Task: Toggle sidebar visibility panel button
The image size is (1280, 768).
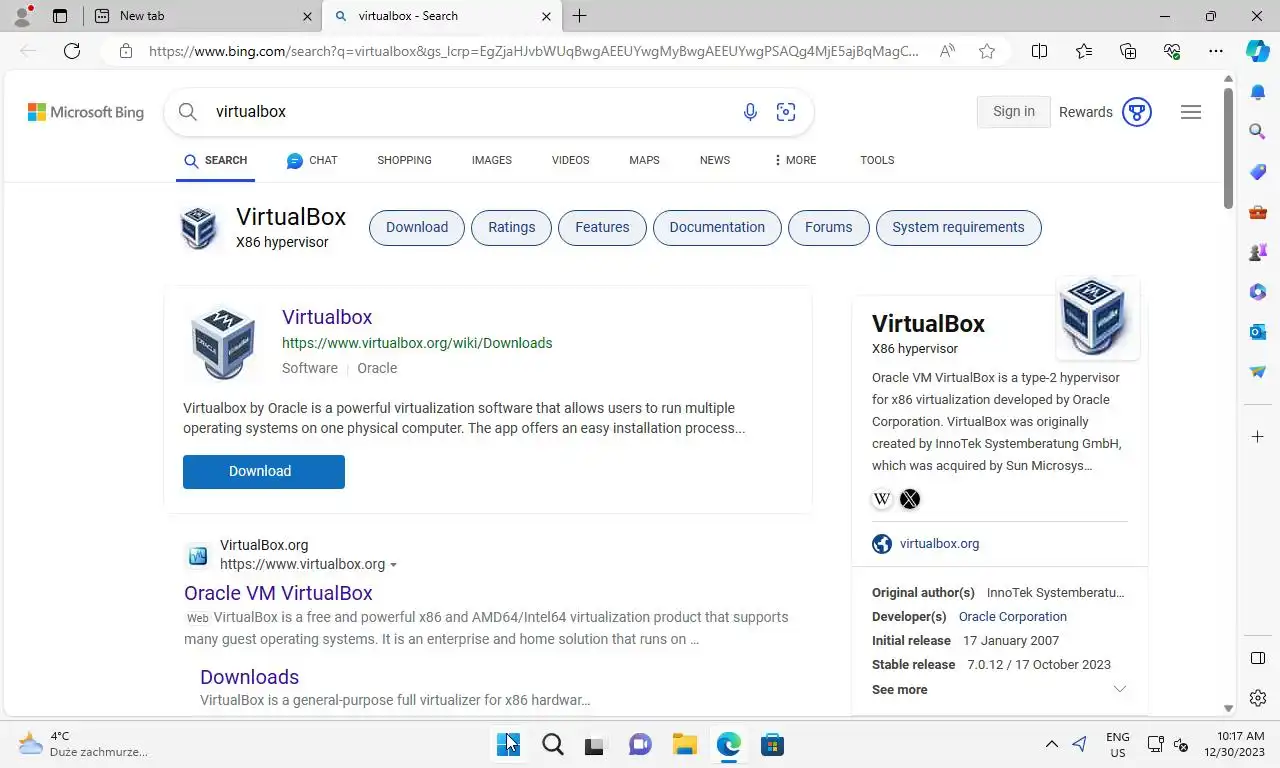Action: [x=1258, y=658]
